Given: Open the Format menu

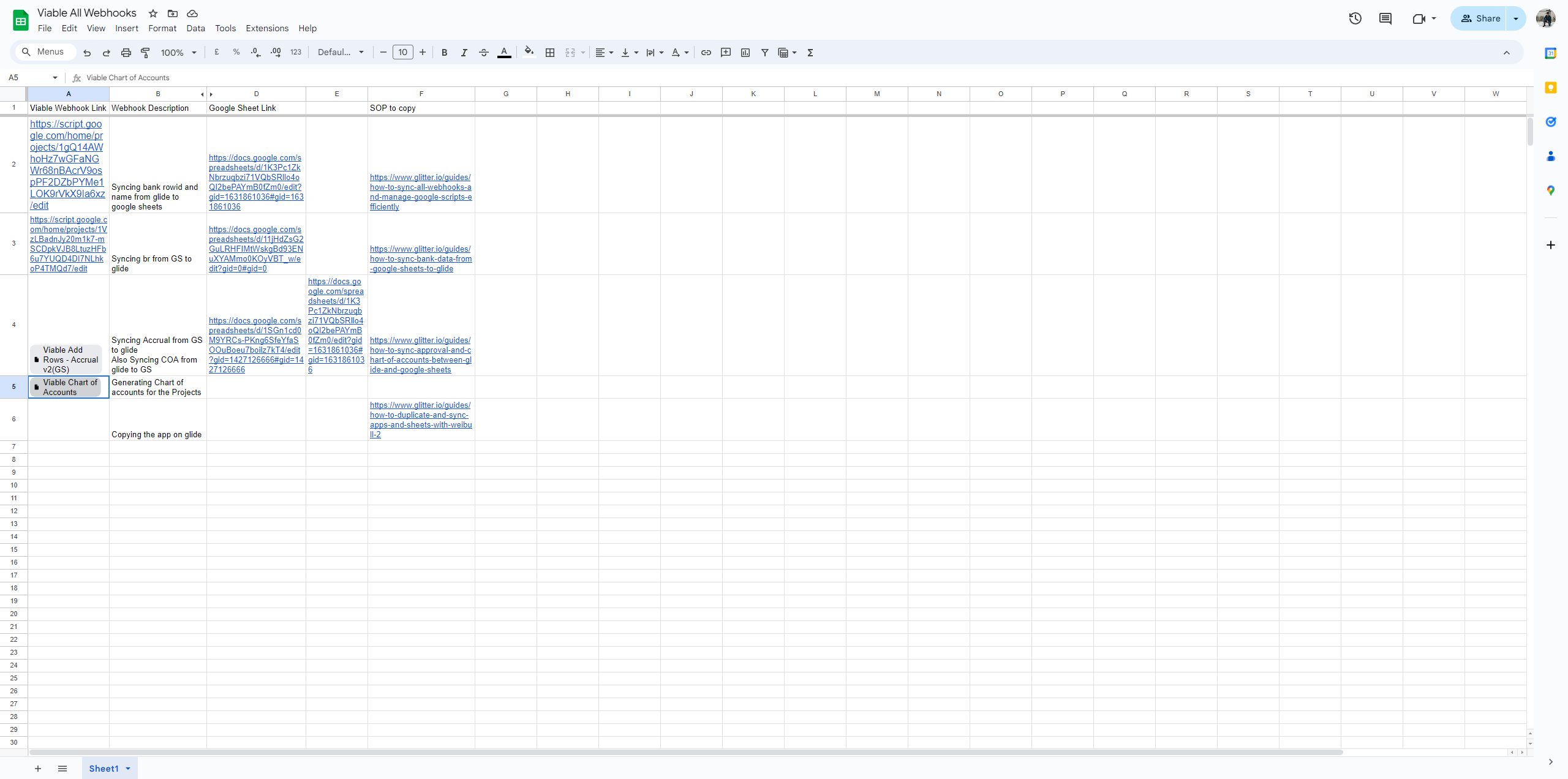Looking at the screenshot, I should [x=162, y=28].
